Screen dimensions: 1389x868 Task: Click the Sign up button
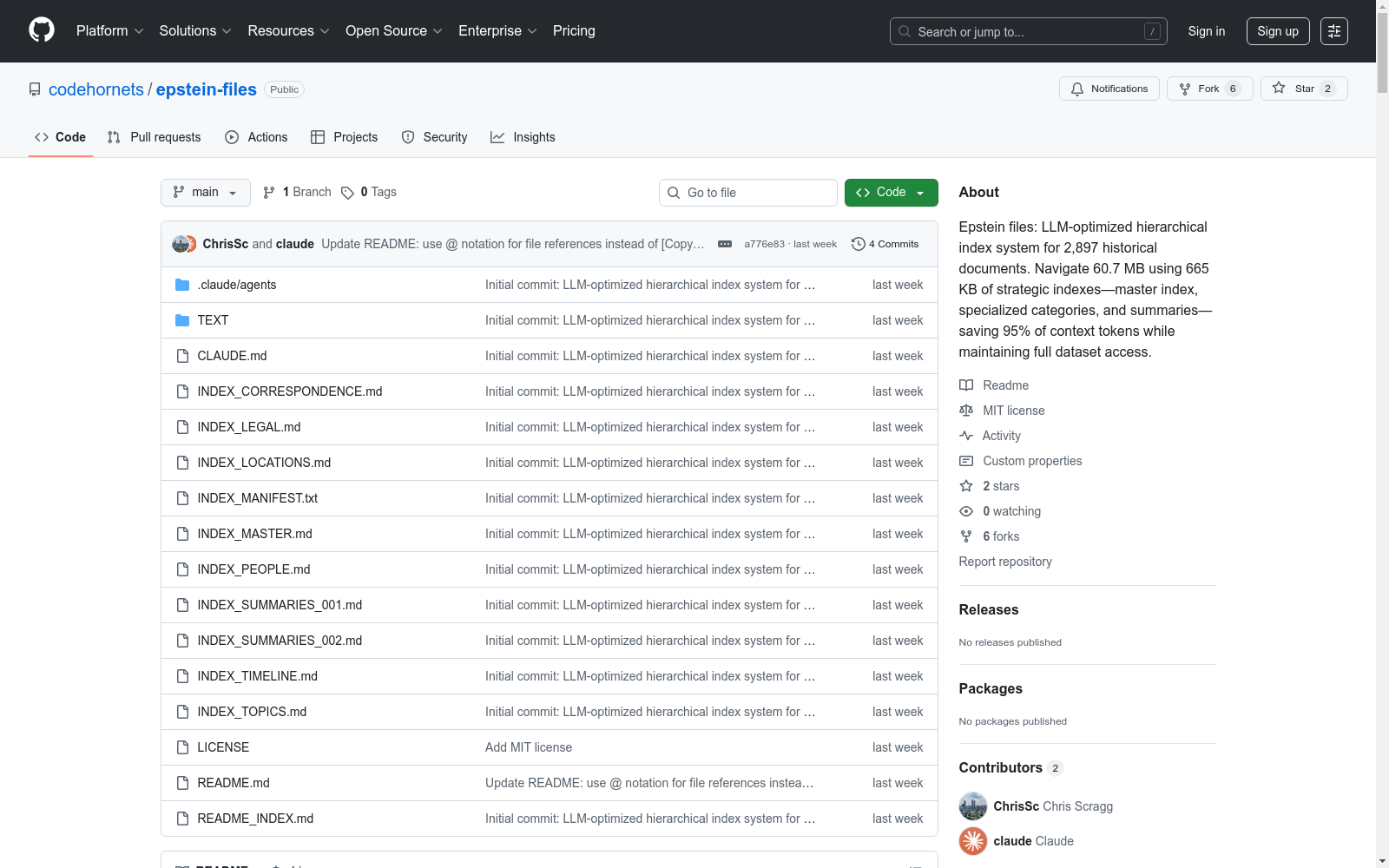[x=1278, y=31]
